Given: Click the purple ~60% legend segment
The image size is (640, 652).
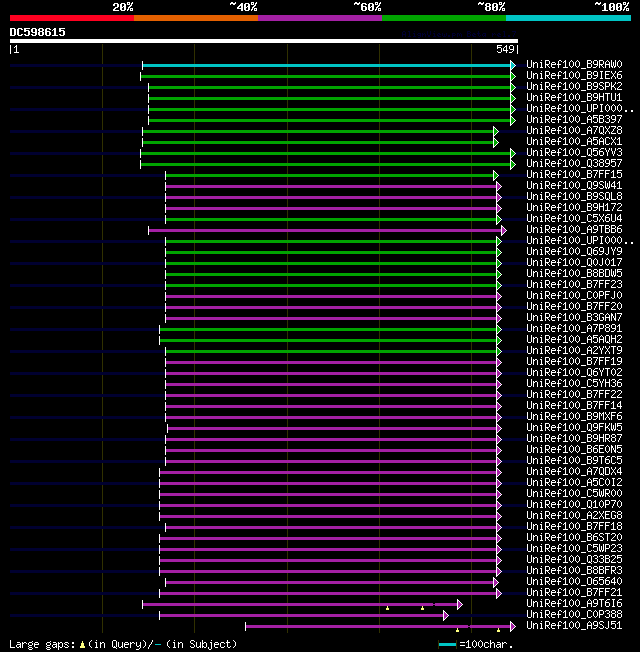Looking at the screenshot, I should pyautogui.click(x=320, y=18).
